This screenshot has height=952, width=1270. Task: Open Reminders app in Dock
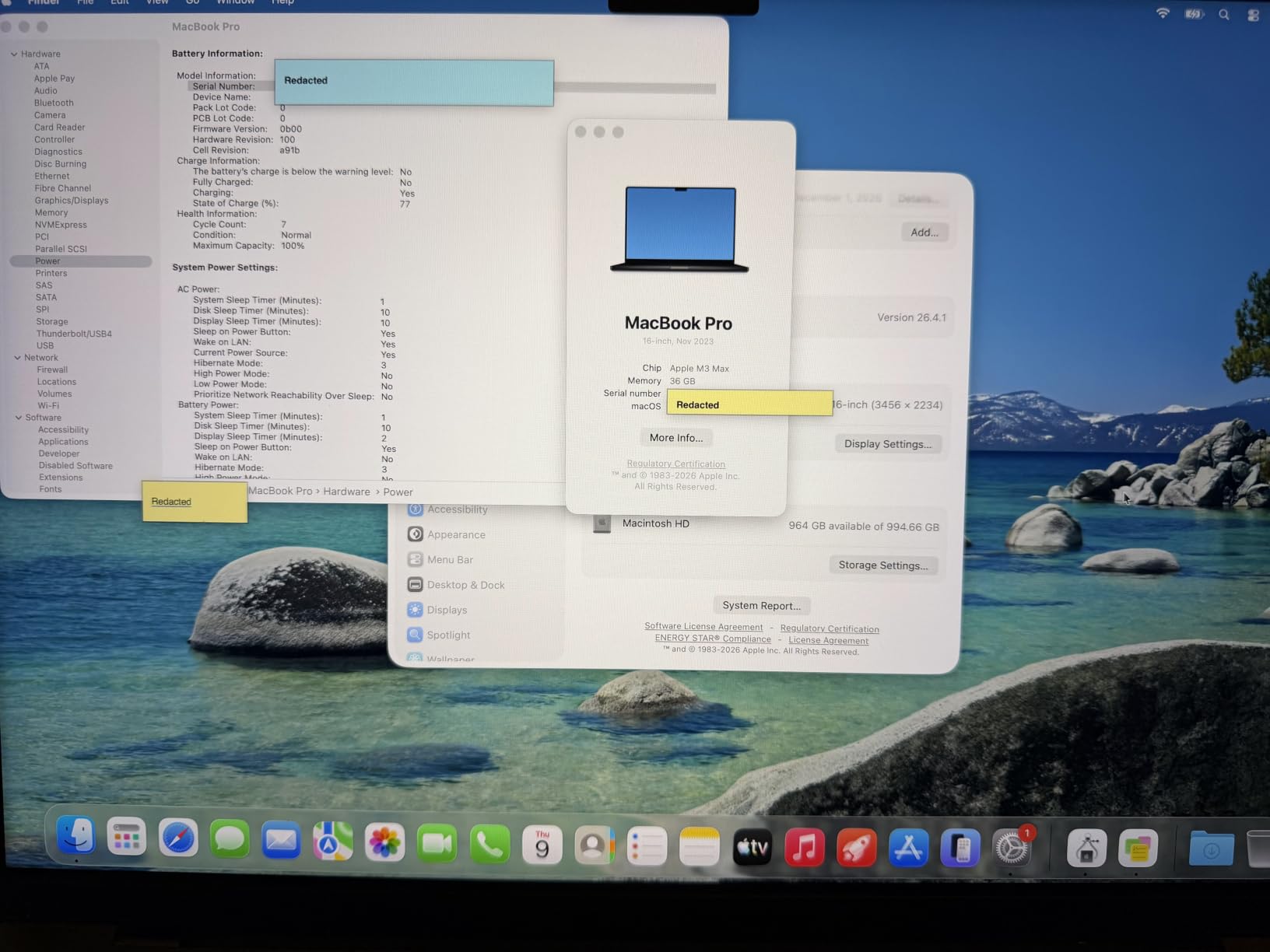coord(647,846)
